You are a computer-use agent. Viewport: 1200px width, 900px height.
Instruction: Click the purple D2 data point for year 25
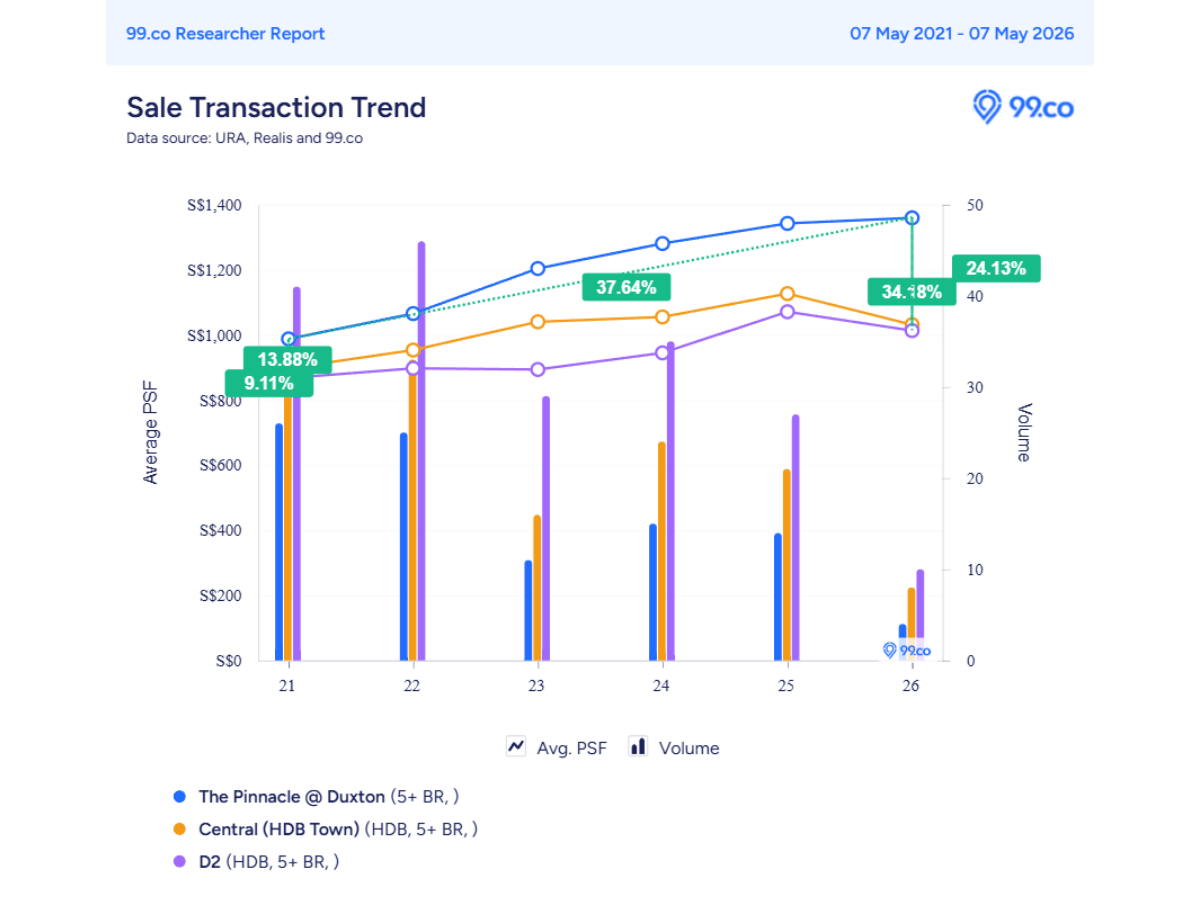pyautogui.click(x=787, y=311)
